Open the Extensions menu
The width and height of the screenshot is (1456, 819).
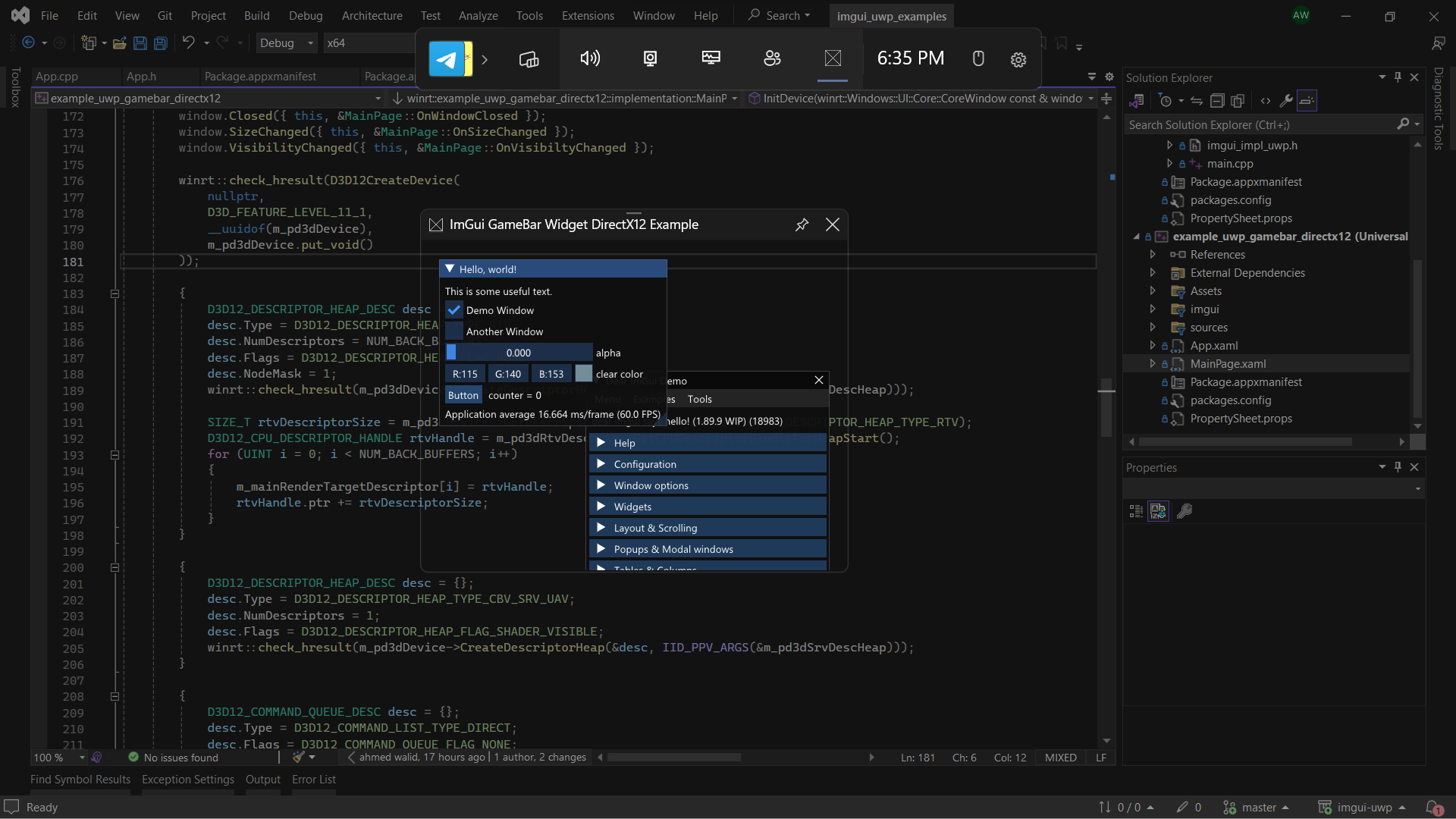click(x=588, y=15)
